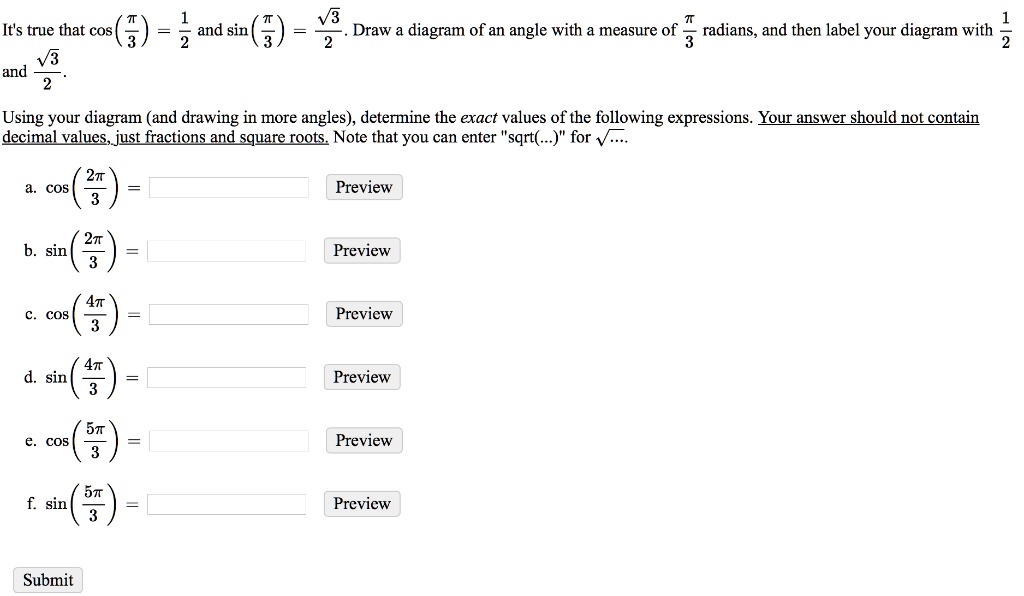This screenshot has width=1024, height=596.
Task: Click the Preview button for part e
Action: point(364,441)
